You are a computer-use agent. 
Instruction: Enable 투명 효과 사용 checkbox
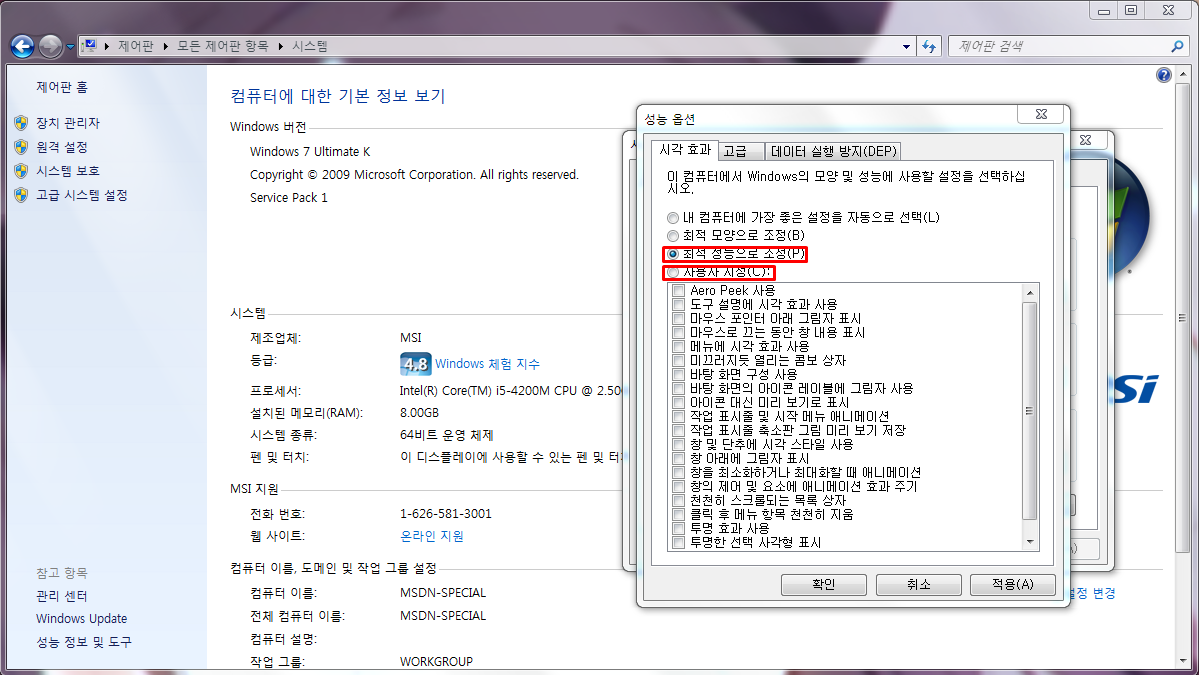click(678, 528)
